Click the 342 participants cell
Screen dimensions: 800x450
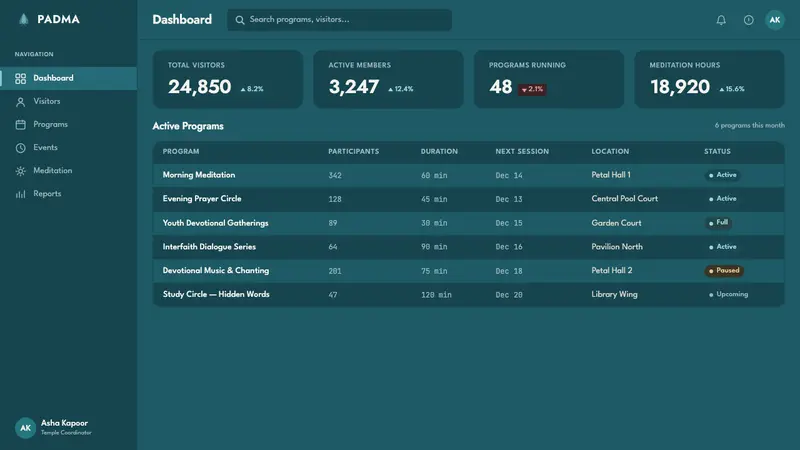coord(335,176)
